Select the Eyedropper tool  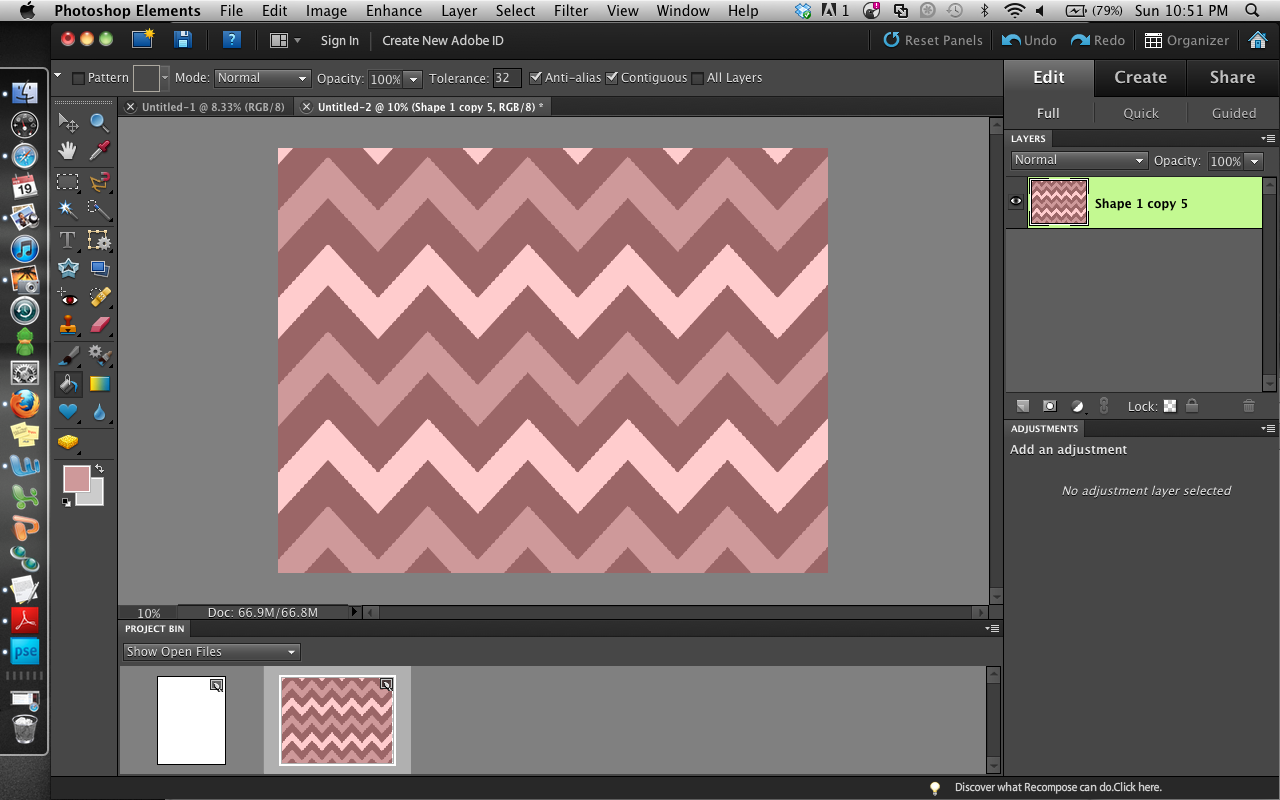pos(99,152)
